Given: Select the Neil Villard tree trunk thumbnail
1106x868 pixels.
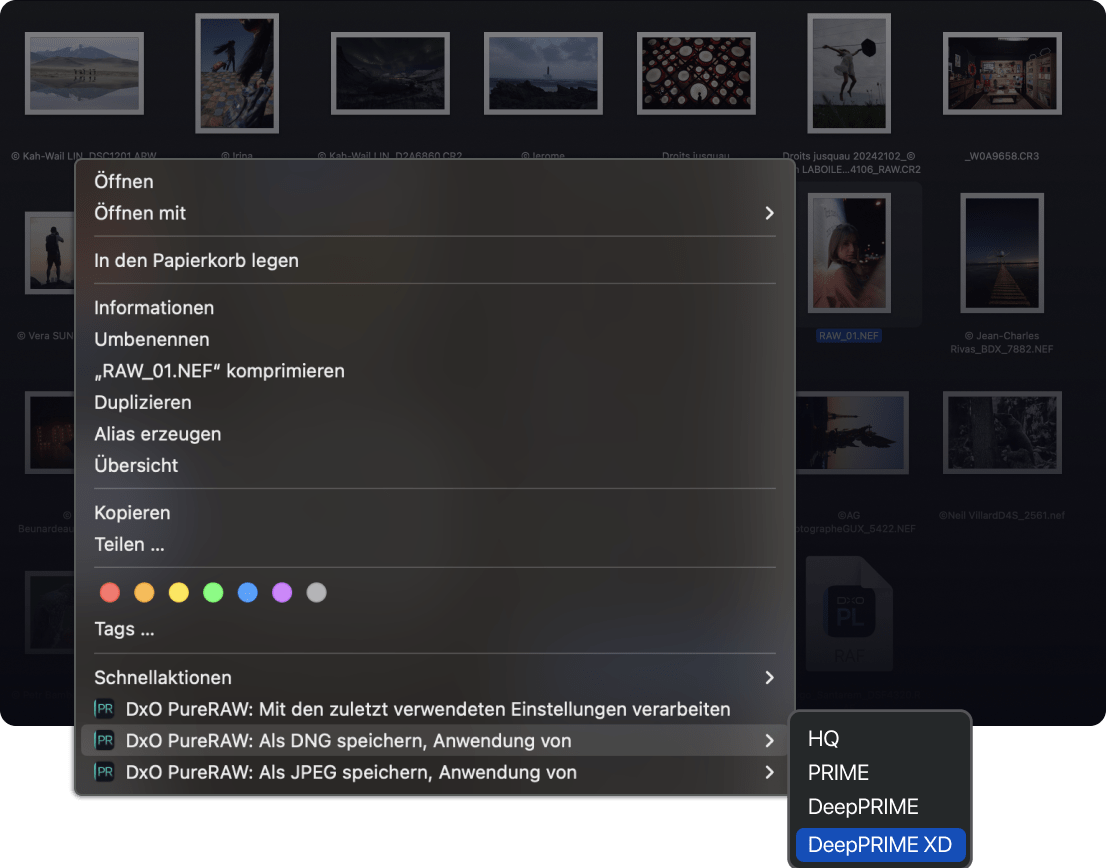Looking at the screenshot, I should pyautogui.click(x=1002, y=432).
